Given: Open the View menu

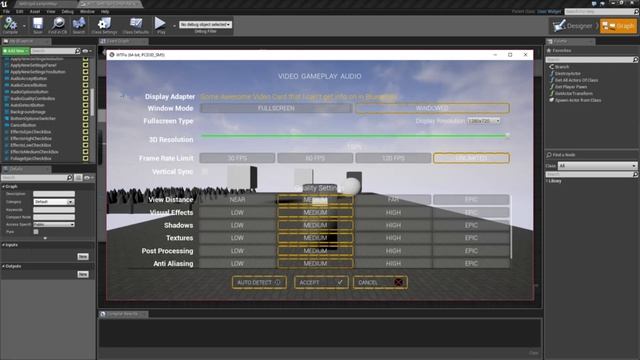Looking at the screenshot, I should (51, 11).
